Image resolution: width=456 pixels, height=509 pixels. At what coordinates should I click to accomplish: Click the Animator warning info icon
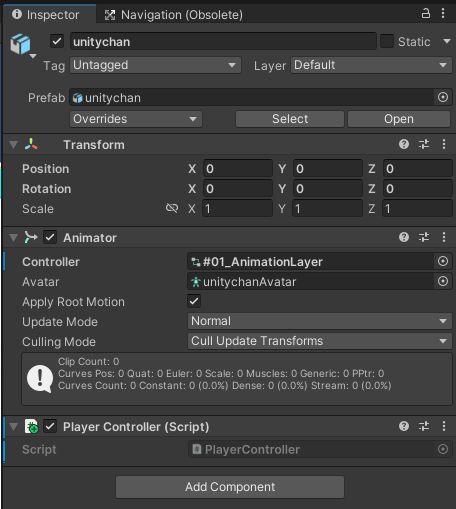[x=40, y=379]
